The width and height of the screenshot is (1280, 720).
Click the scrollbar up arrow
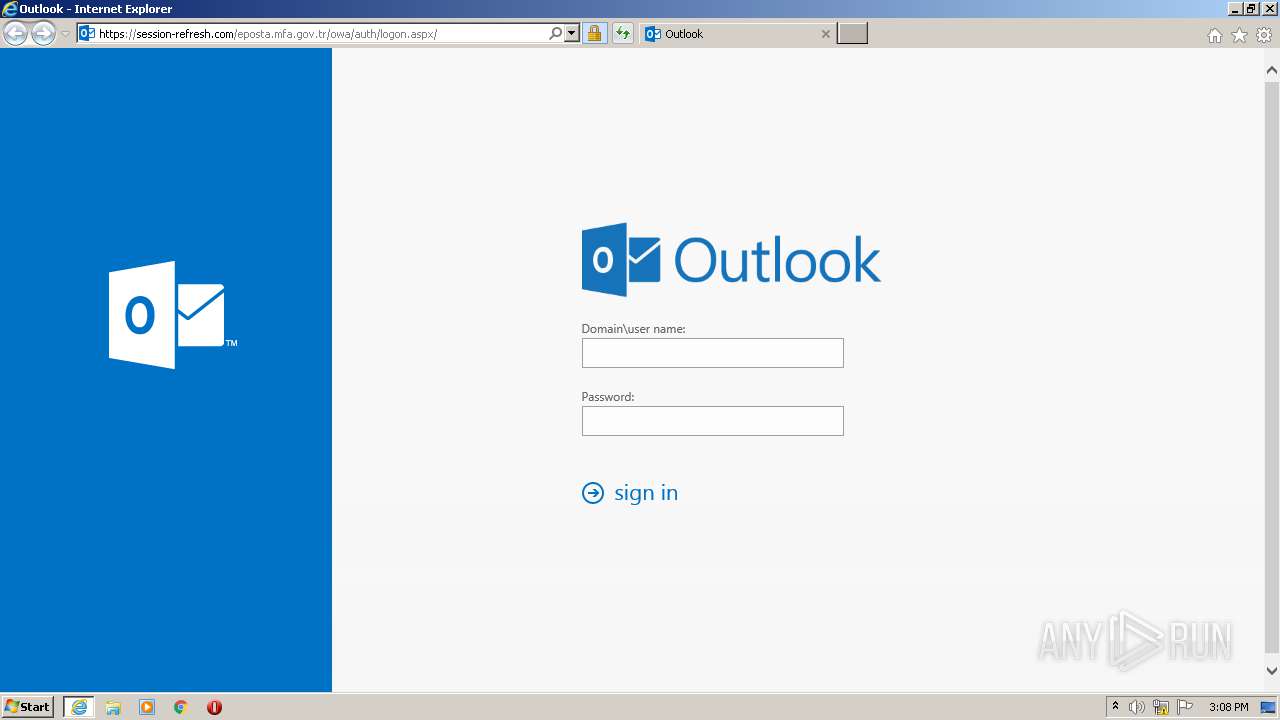click(1272, 71)
